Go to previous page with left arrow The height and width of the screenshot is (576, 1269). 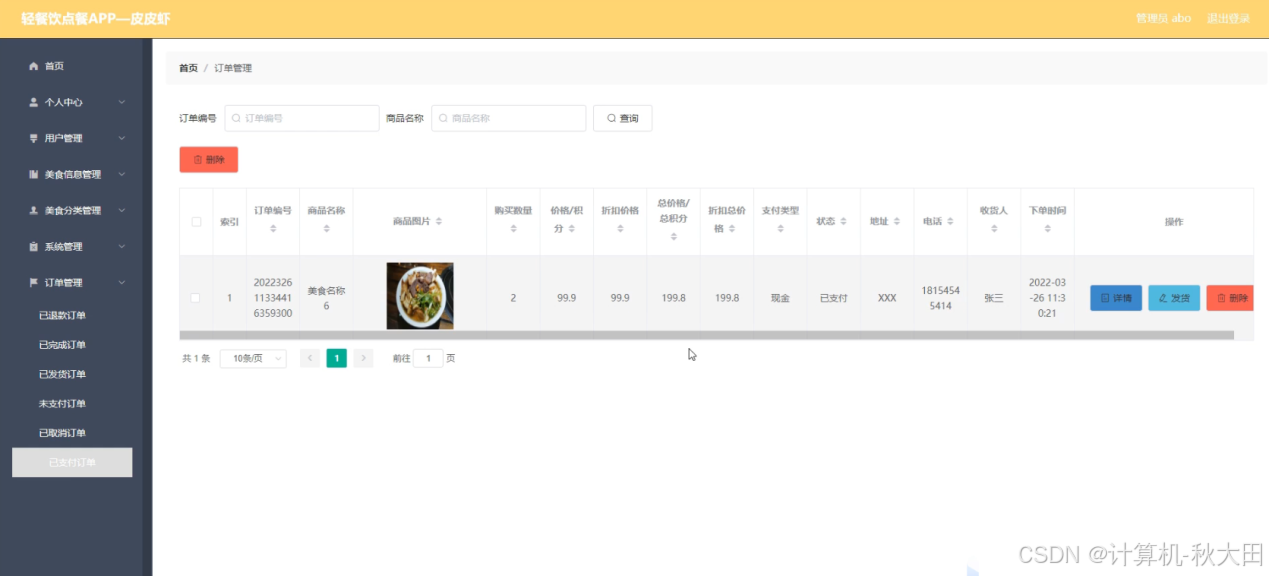[x=310, y=358]
